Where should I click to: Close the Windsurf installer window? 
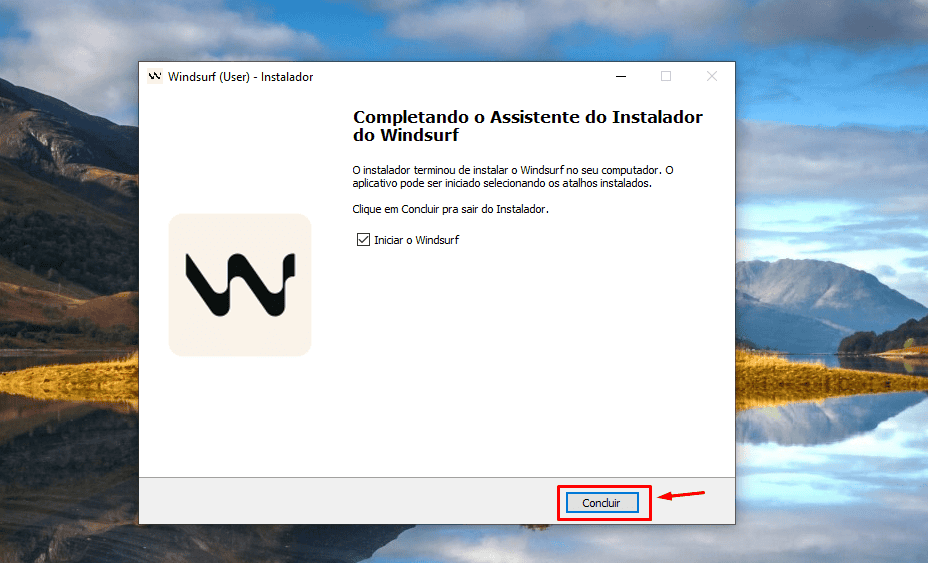click(x=712, y=76)
